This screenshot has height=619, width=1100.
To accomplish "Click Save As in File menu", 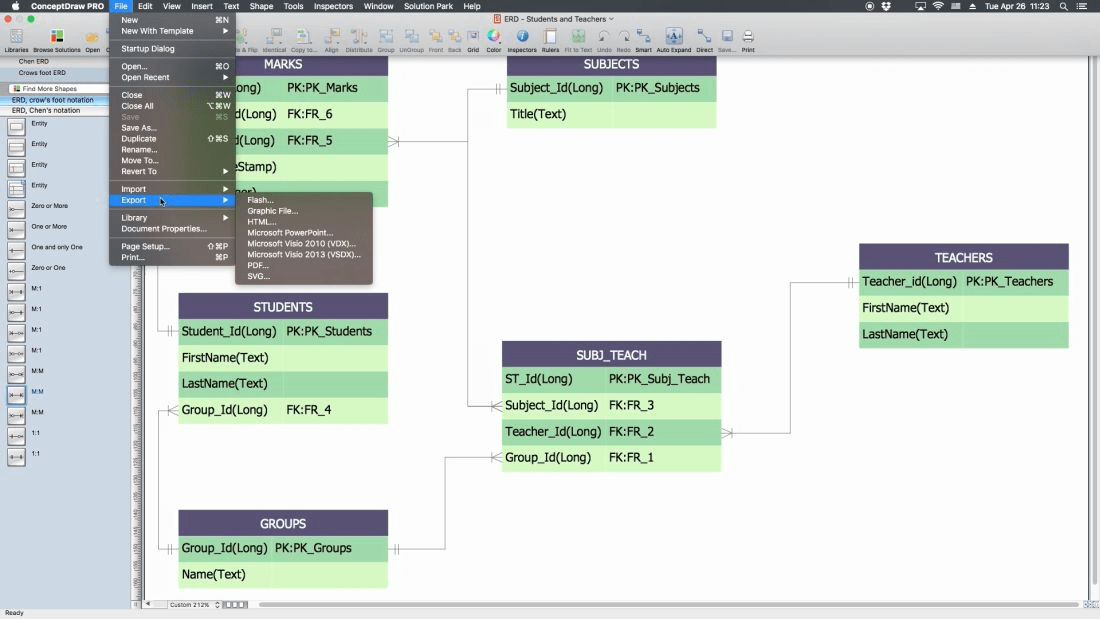I will tap(173, 128).
